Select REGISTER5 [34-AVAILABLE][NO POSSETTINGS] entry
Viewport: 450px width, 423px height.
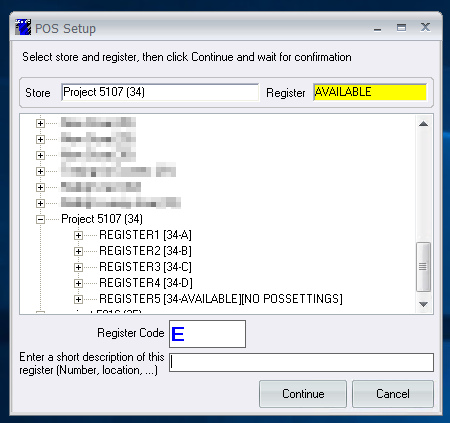click(x=221, y=299)
